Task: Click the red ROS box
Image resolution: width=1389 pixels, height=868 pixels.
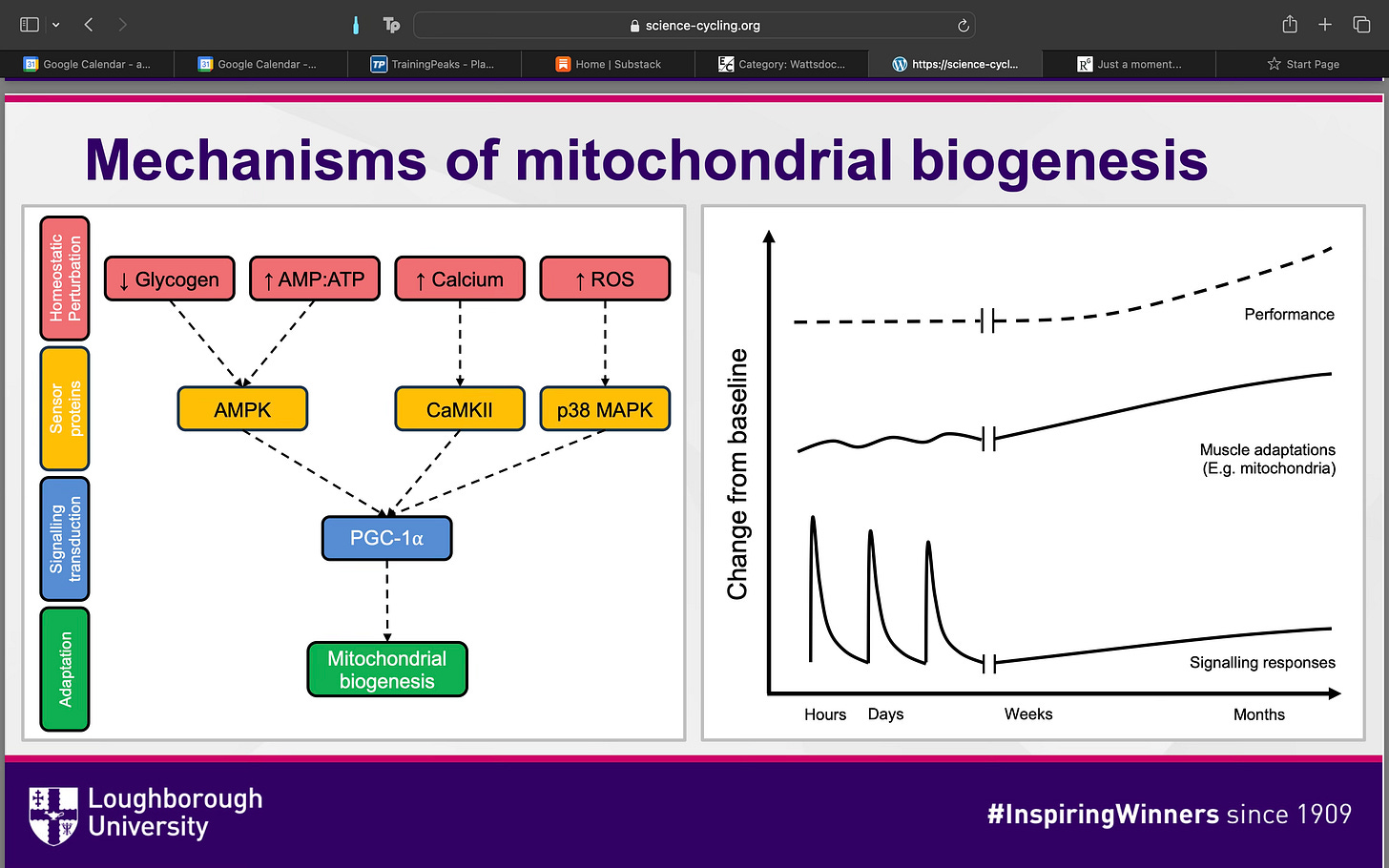Action: click(605, 279)
